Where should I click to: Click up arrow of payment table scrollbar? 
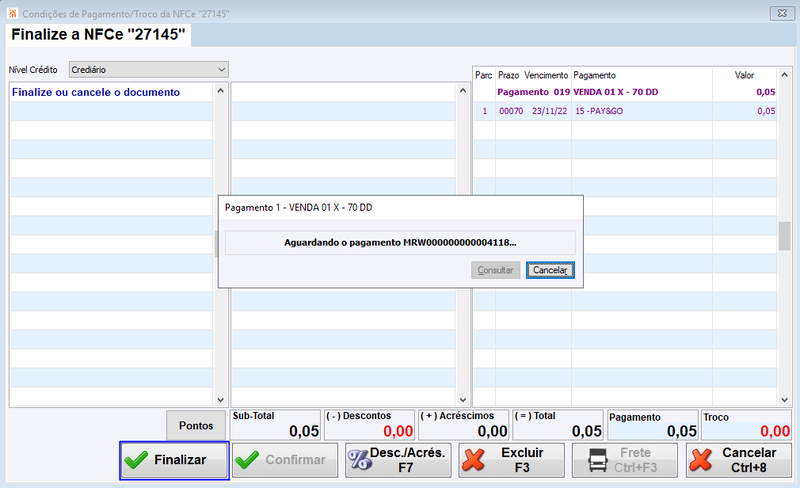[784, 75]
